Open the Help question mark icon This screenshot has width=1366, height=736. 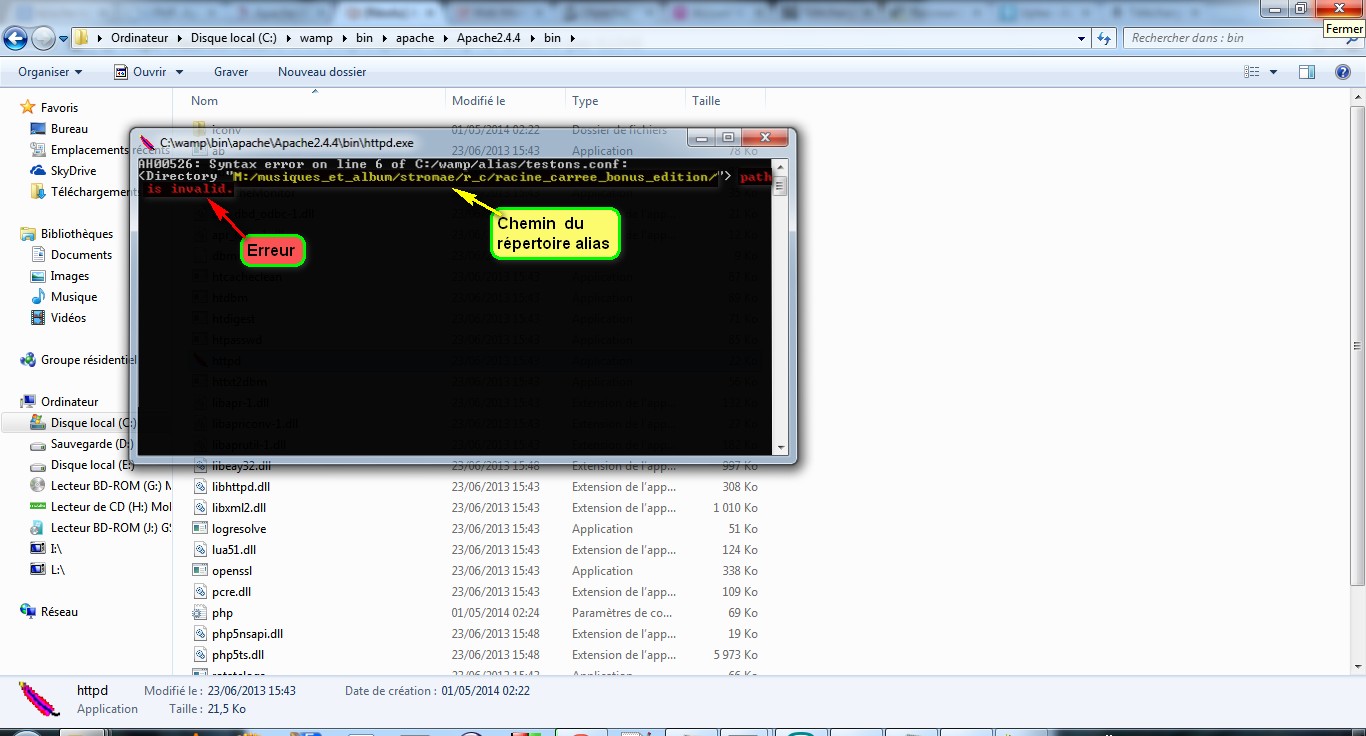click(x=1342, y=71)
